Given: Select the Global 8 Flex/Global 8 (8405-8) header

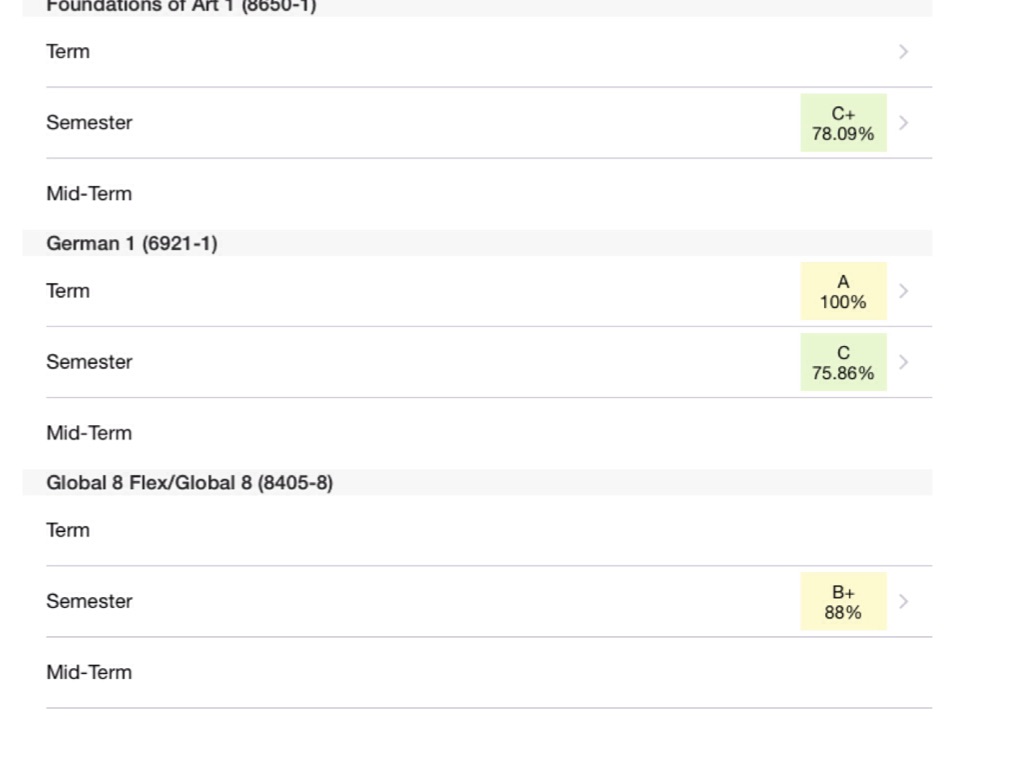Looking at the screenshot, I should [x=189, y=483].
